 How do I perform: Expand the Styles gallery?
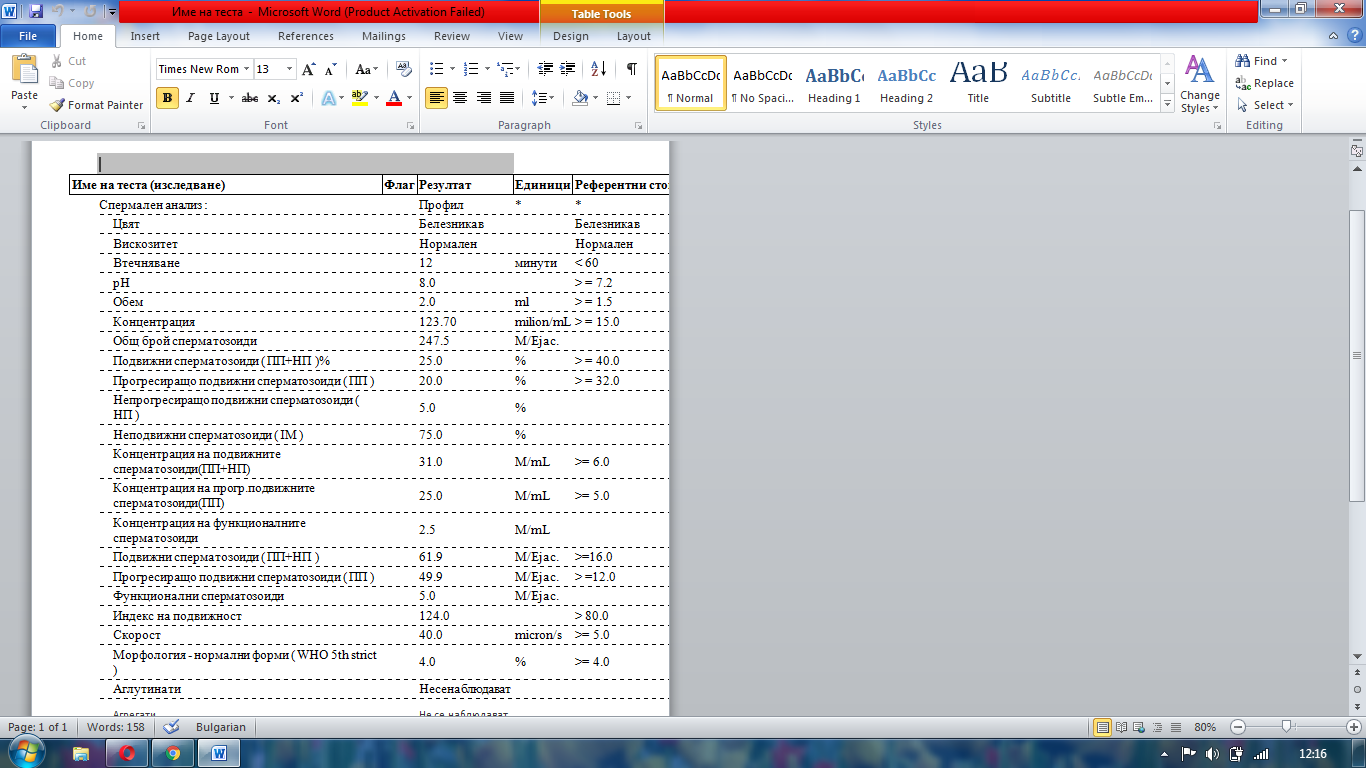[x=1167, y=103]
